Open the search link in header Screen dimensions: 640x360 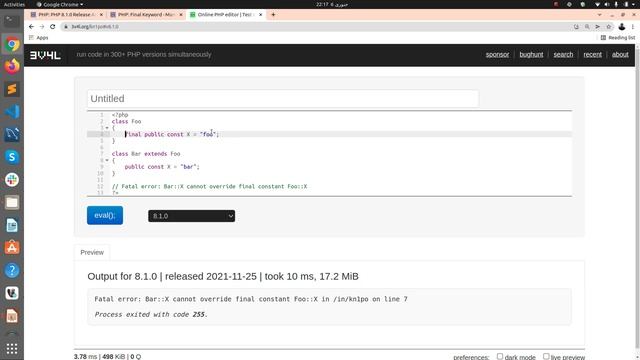563,55
